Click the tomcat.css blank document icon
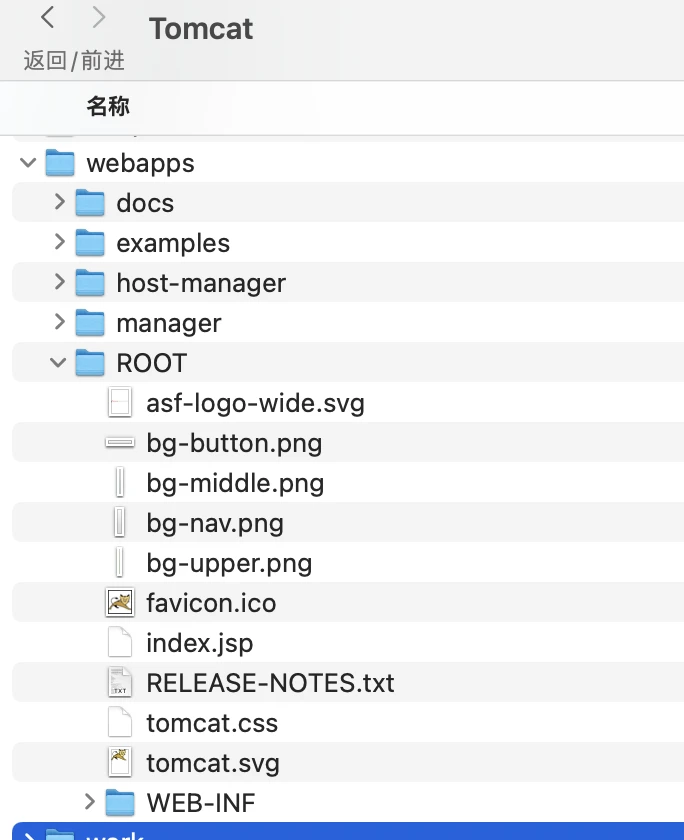The width and height of the screenshot is (684, 840). tap(120, 723)
